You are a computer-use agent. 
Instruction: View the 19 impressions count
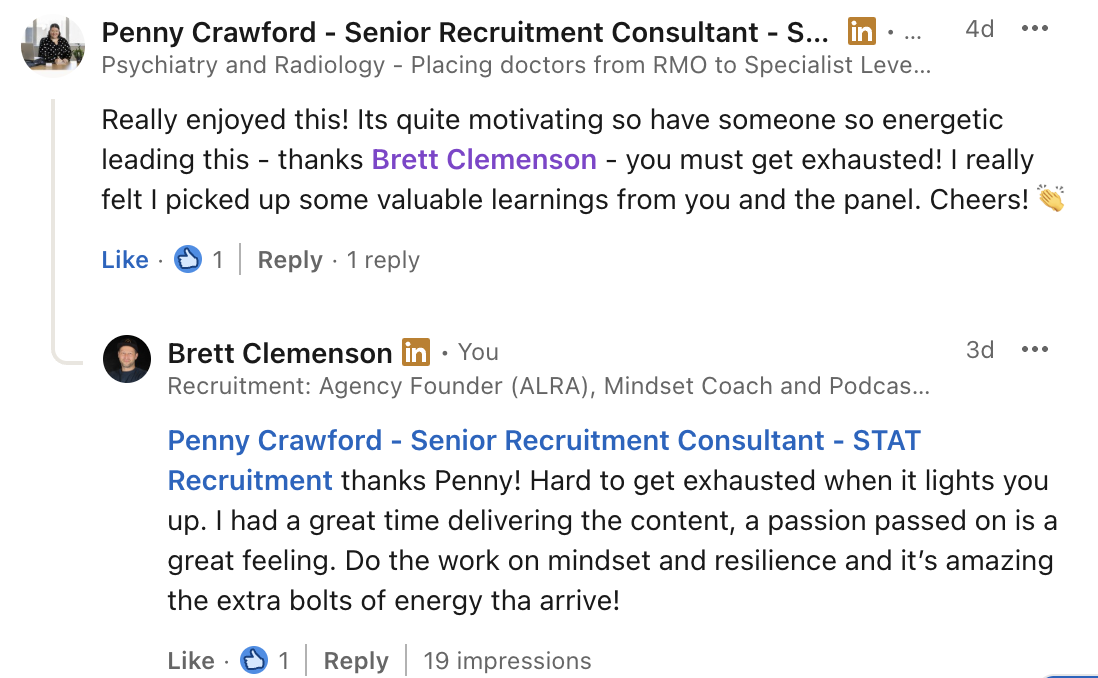point(507,661)
